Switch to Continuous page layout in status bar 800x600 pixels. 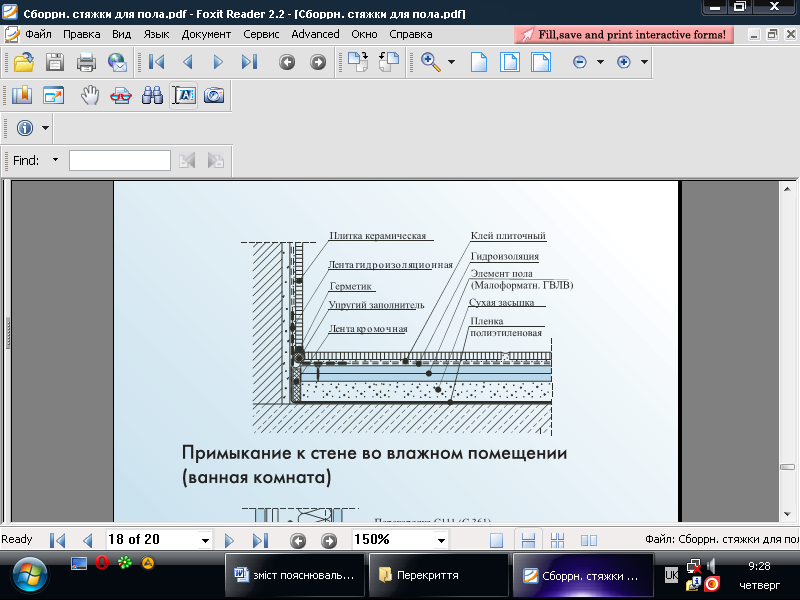[x=528, y=540]
